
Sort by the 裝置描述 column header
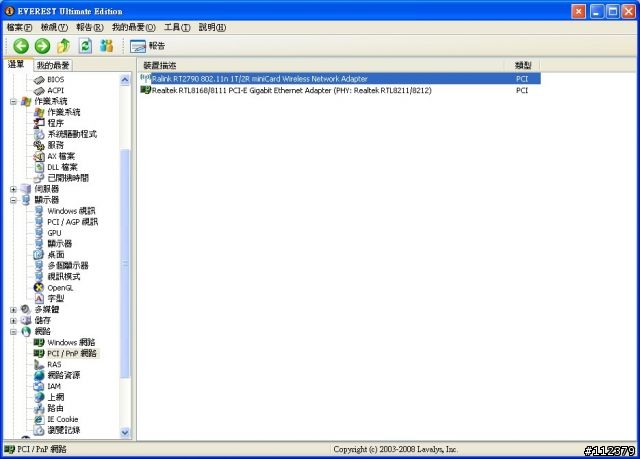(x=320, y=65)
